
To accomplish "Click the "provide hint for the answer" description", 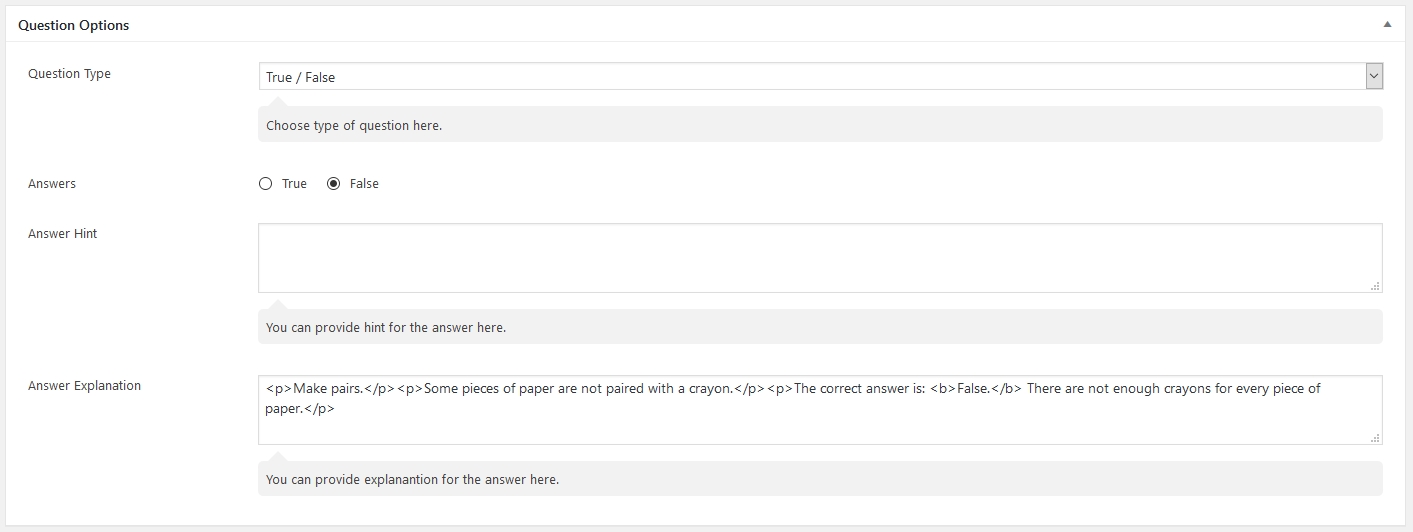I will click(x=386, y=328).
